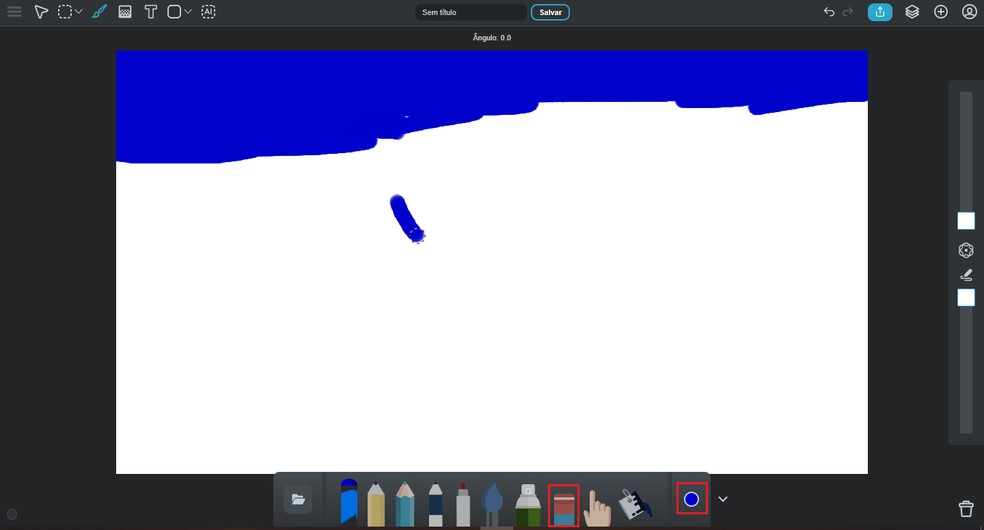Redo the undone action

(848, 12)
